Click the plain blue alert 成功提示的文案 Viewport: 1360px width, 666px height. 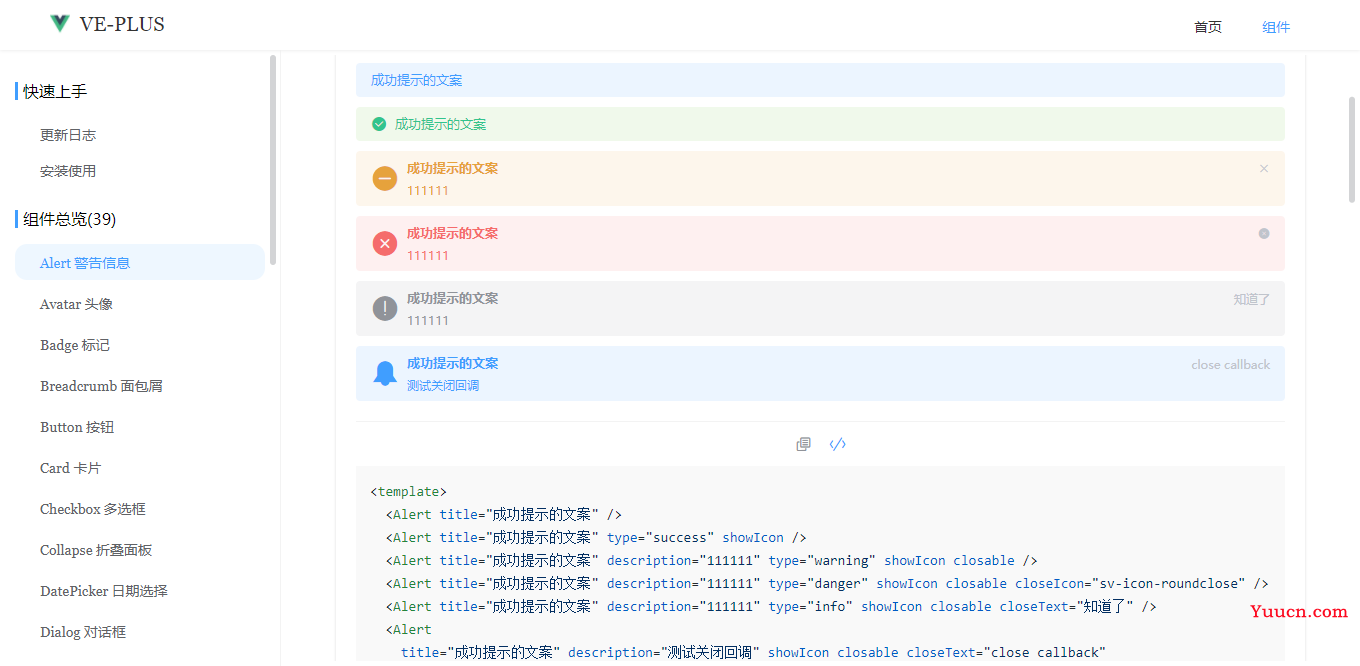coord(820,80)
